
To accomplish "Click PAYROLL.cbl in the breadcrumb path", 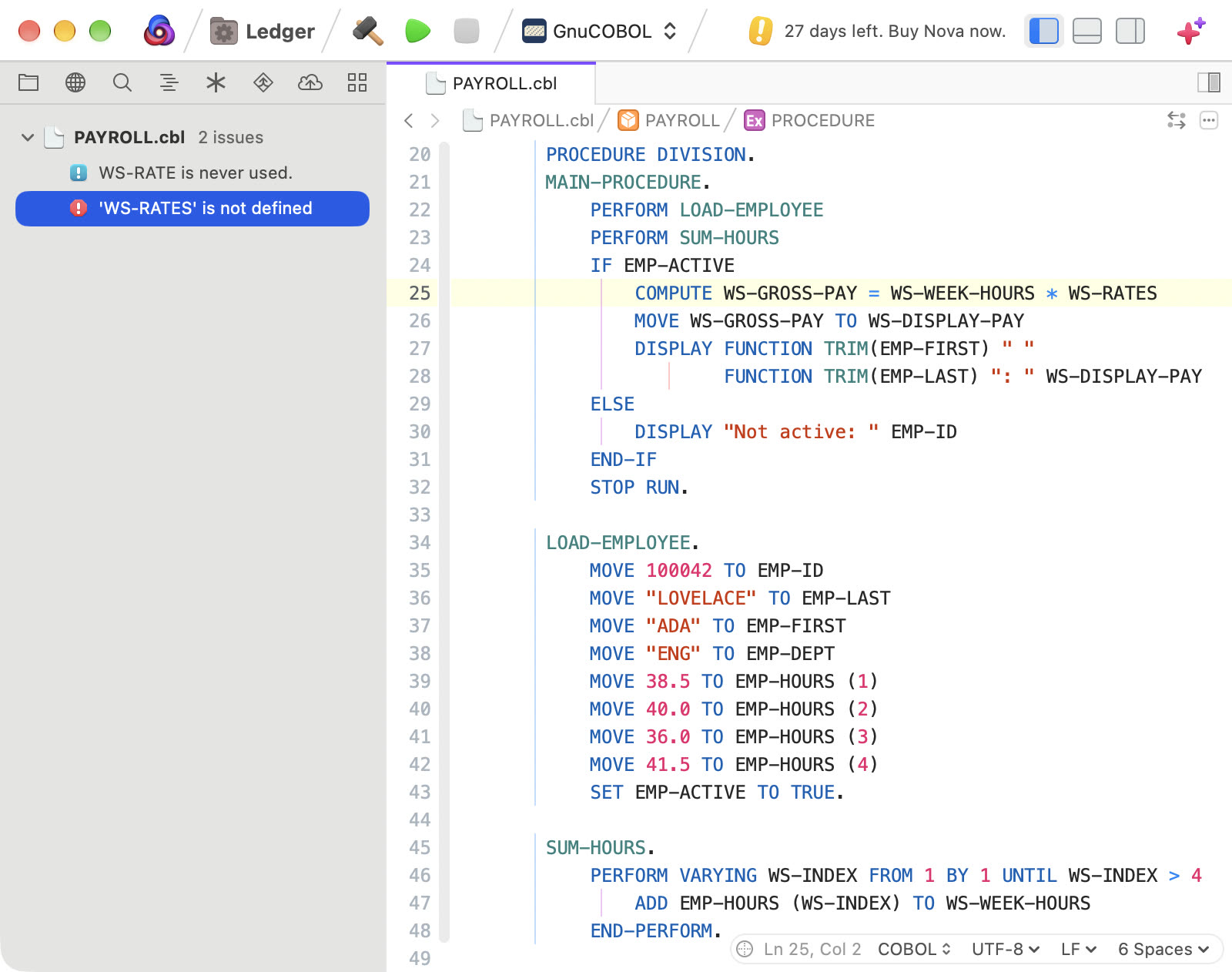I will click(529, 121).
